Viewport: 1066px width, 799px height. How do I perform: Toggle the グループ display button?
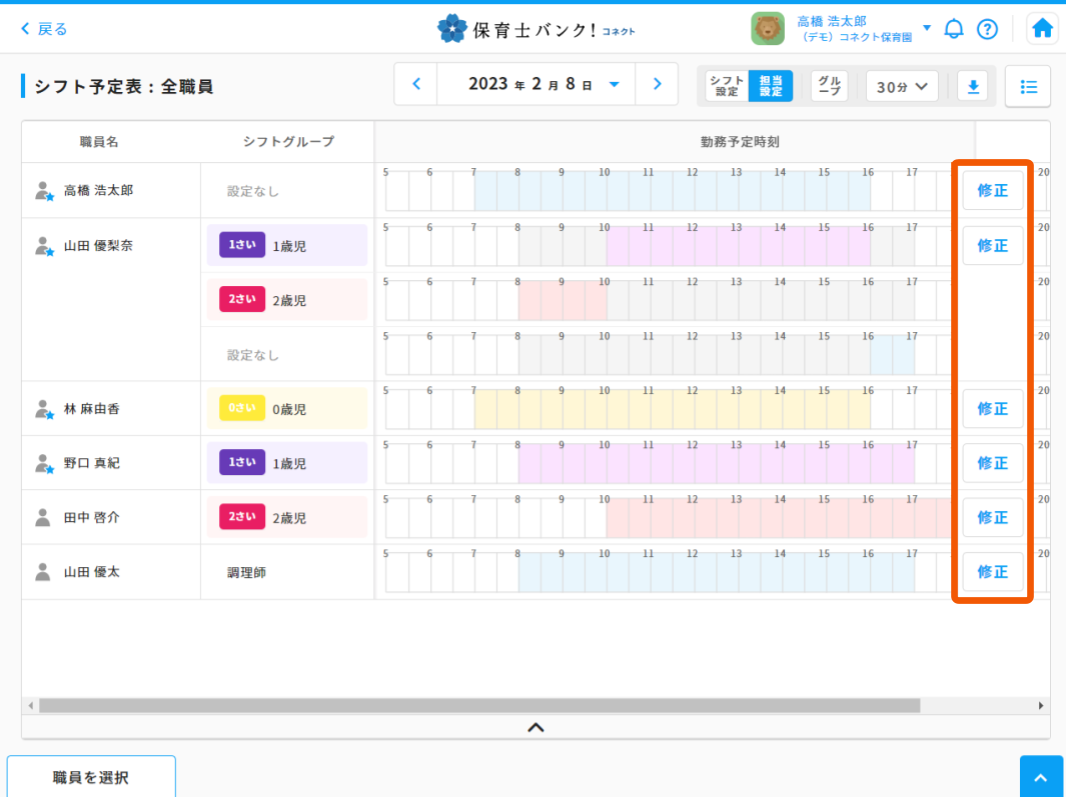click(x=828, y=87)
